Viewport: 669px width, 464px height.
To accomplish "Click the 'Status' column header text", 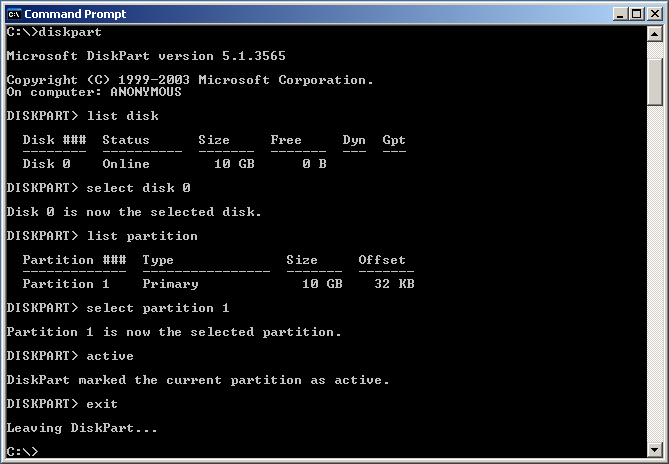I will pyautogui.click(x=126, y=140).
